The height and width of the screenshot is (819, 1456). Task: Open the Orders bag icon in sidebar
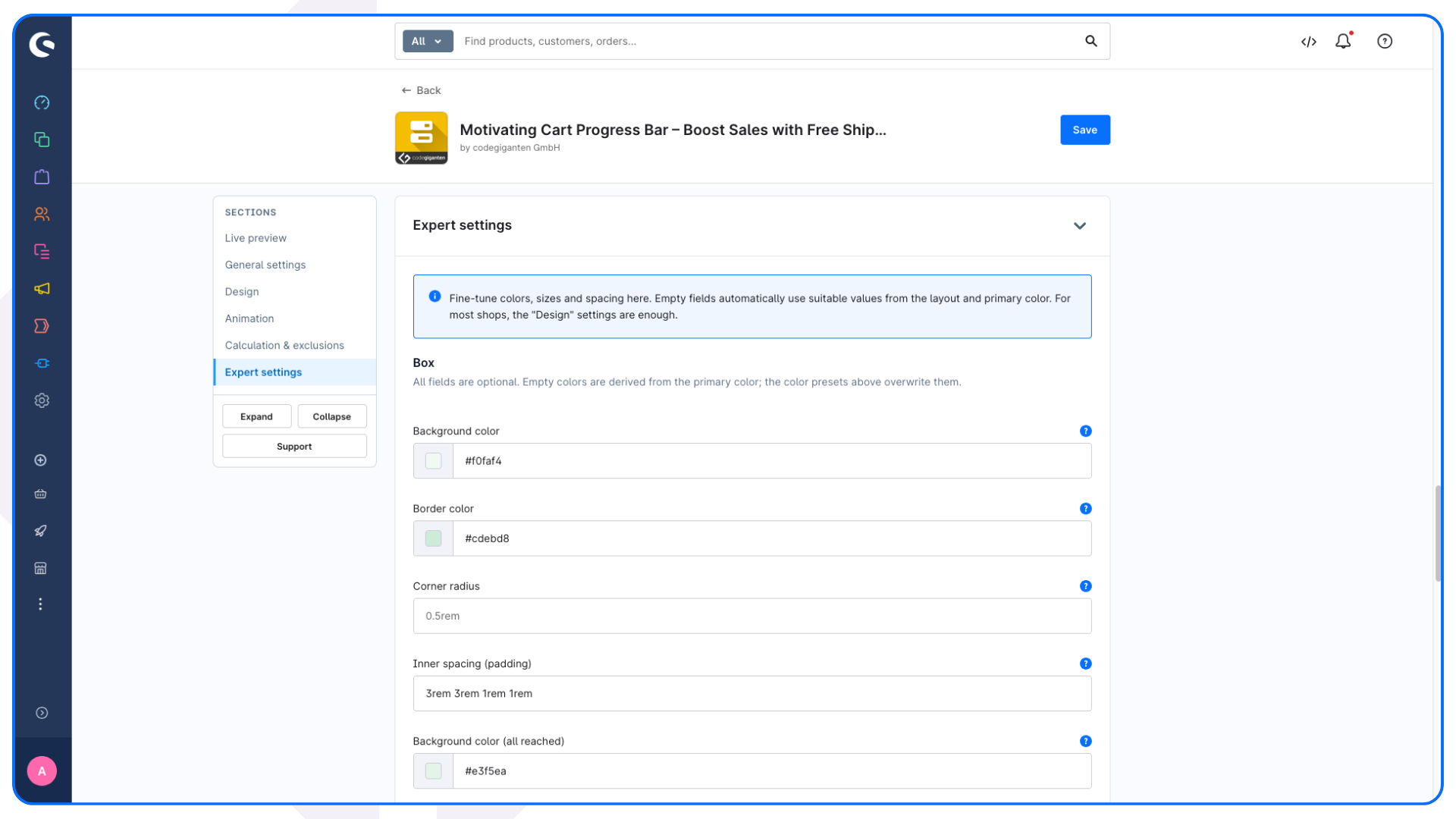click(42, 177)
